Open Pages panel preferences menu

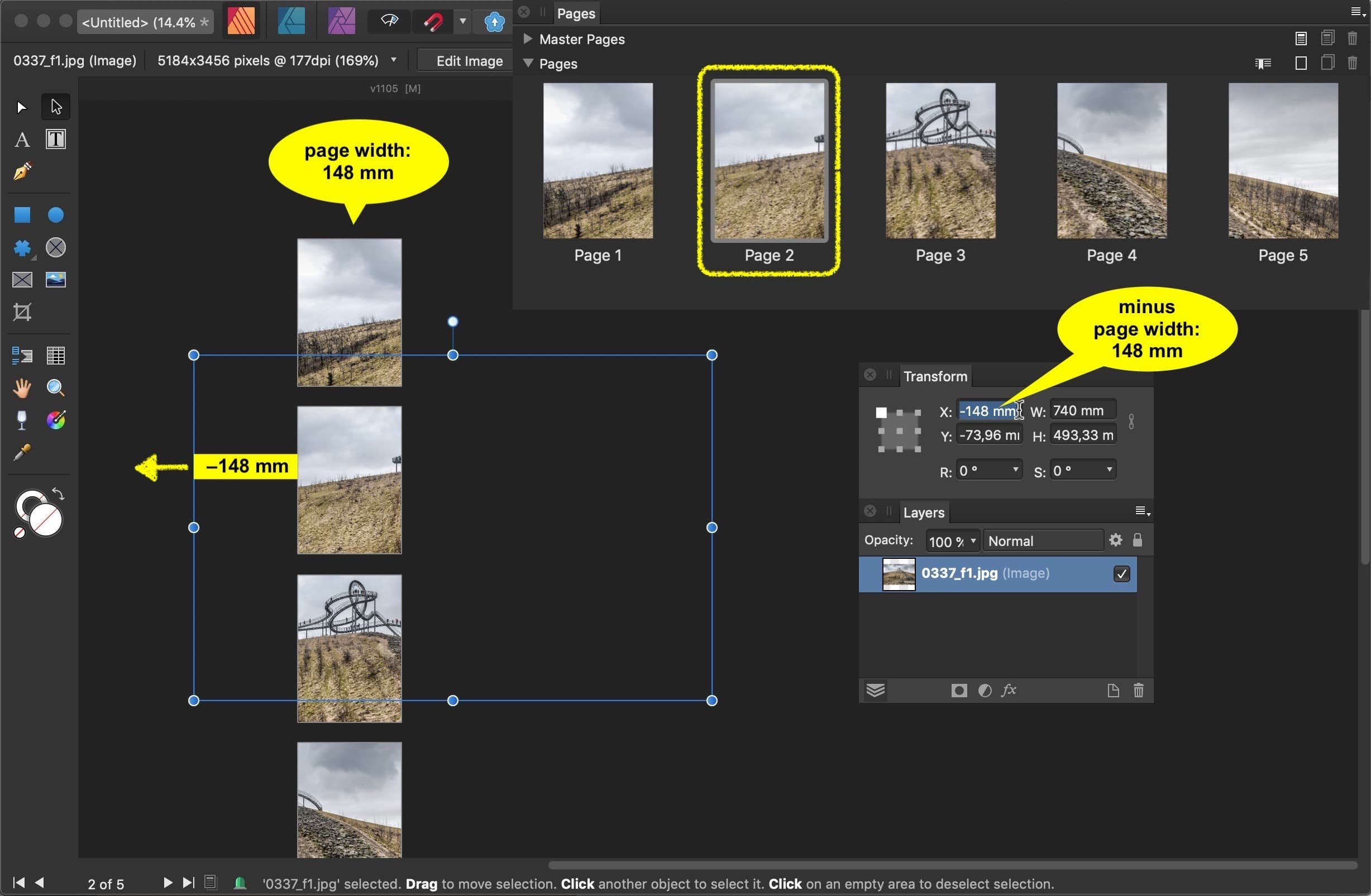1357,12
